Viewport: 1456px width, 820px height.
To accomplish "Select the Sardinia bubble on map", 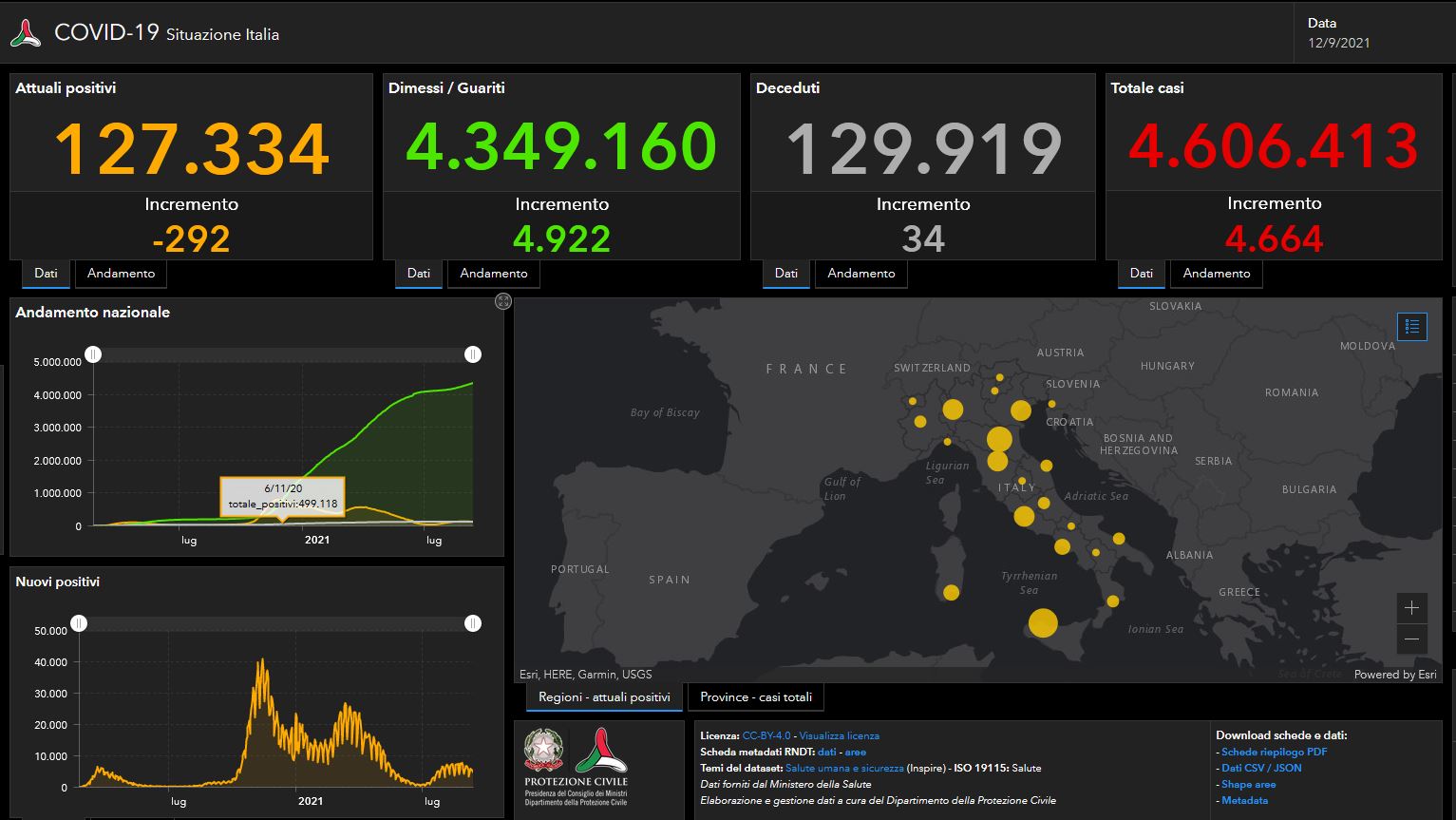I will [951, 593].
